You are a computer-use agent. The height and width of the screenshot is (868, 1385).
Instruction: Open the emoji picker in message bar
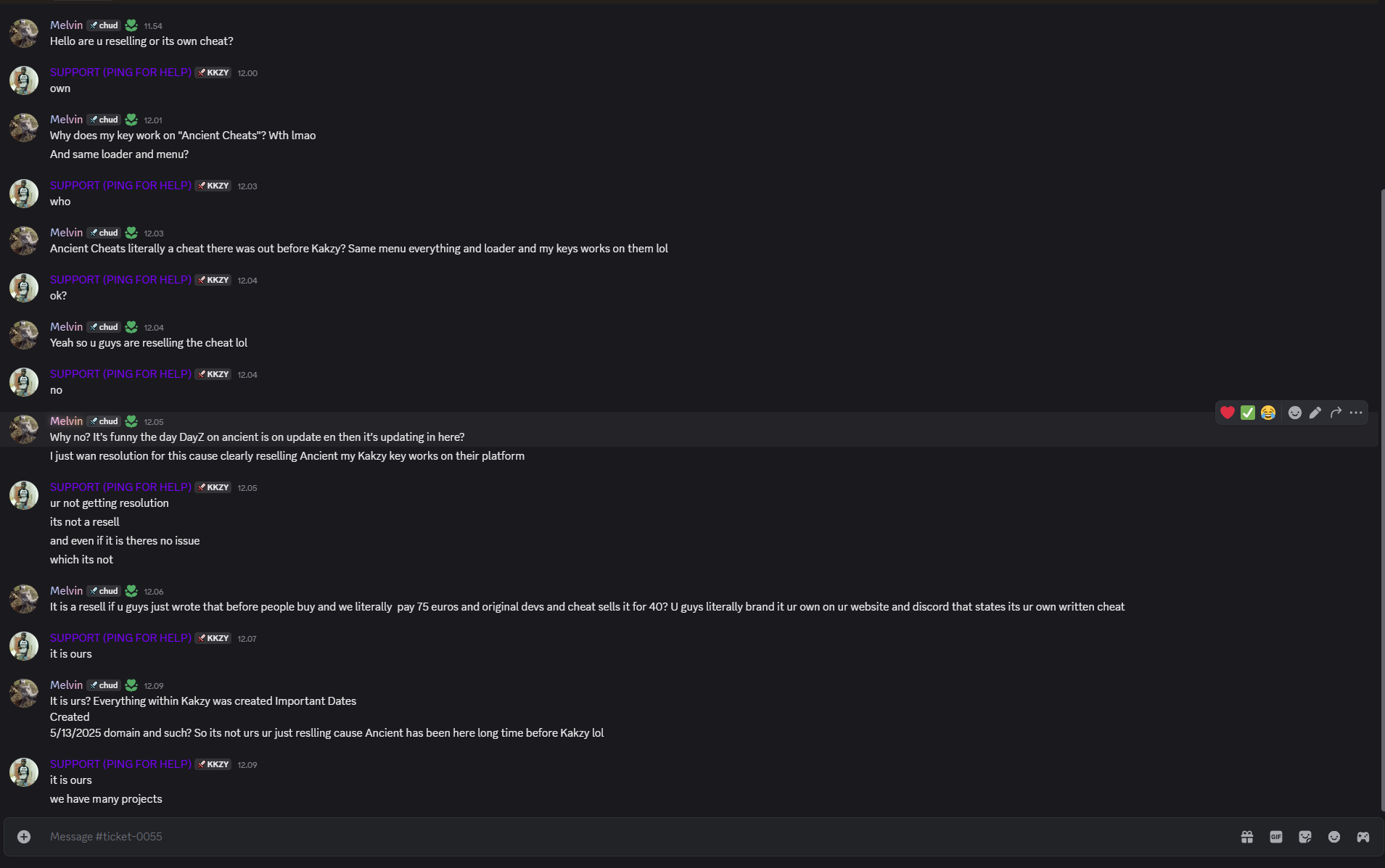tap(1333, 837)
